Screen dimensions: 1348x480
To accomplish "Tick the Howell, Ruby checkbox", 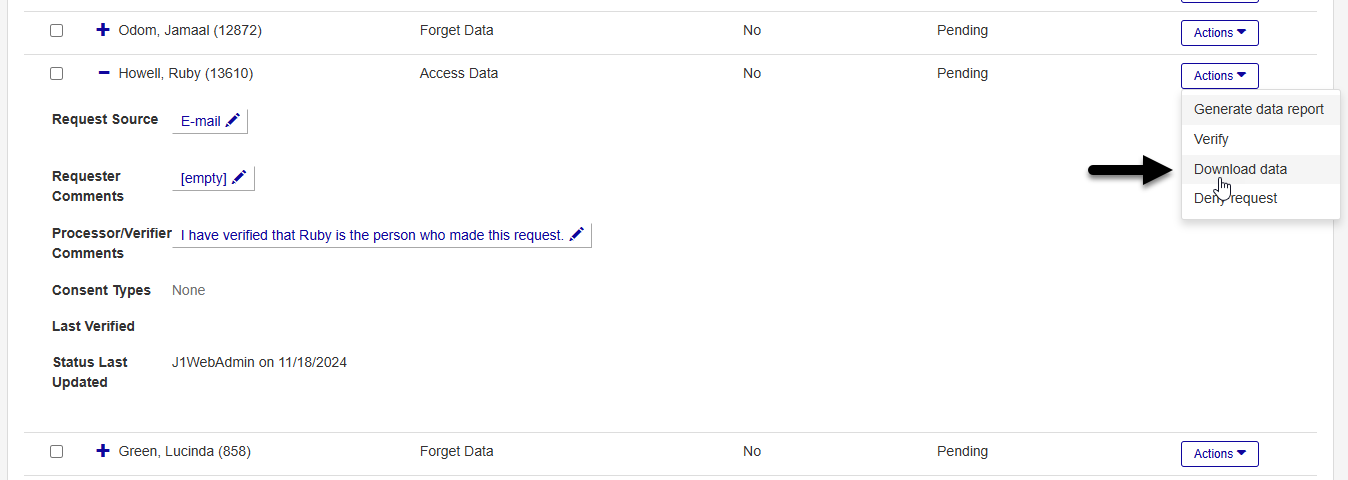I will point(57,74).
